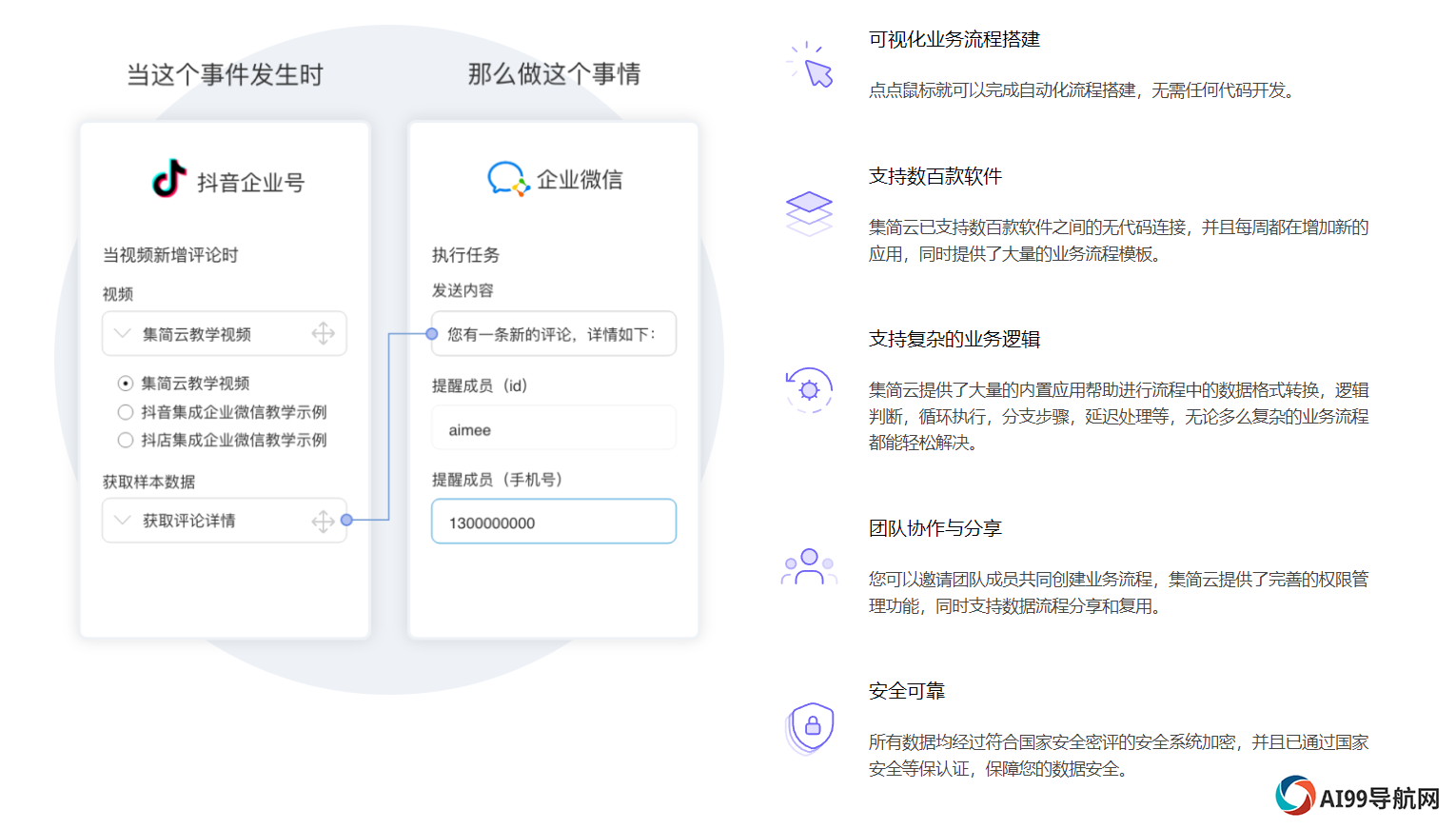Viewport: 1456px width, 829px height.
Task: Click the mouse cursor icon beside 可视化业务流程搭建
Action: 810,64
